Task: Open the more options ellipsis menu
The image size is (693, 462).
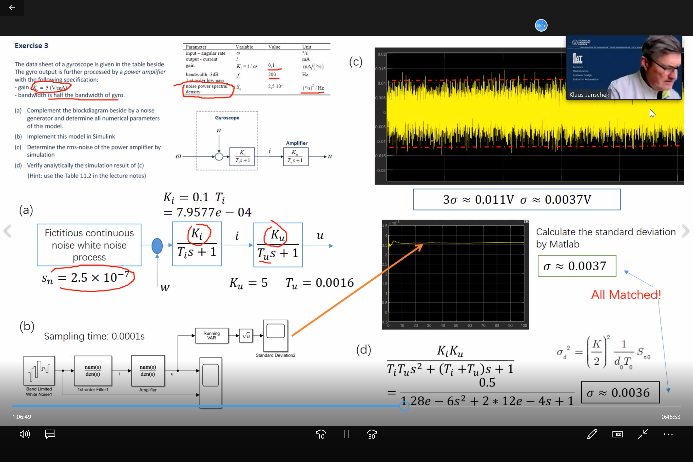Action: click(667, 434)
